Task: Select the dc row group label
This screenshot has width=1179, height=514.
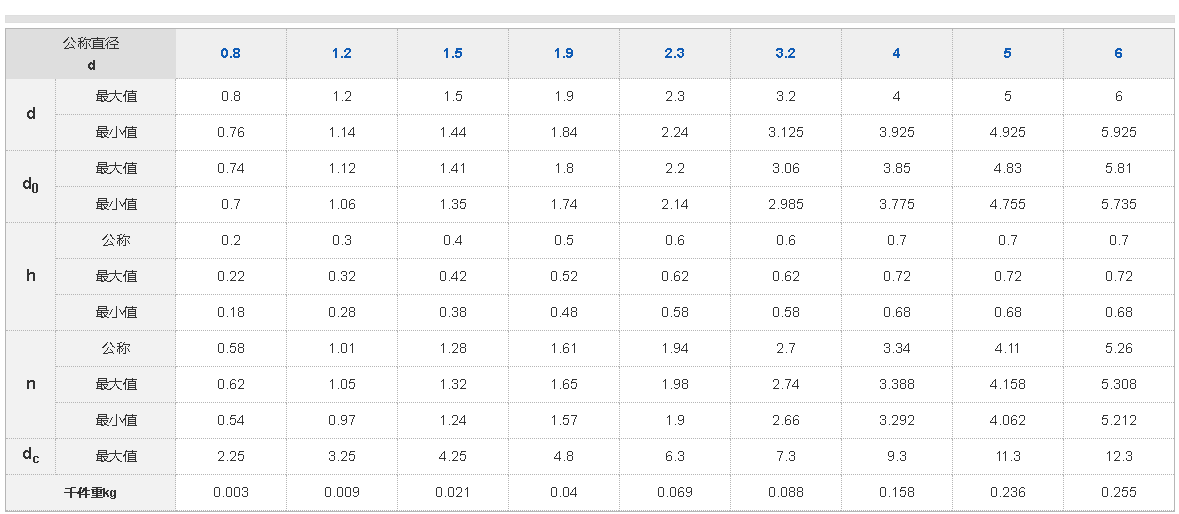Action: pos(31,456)
